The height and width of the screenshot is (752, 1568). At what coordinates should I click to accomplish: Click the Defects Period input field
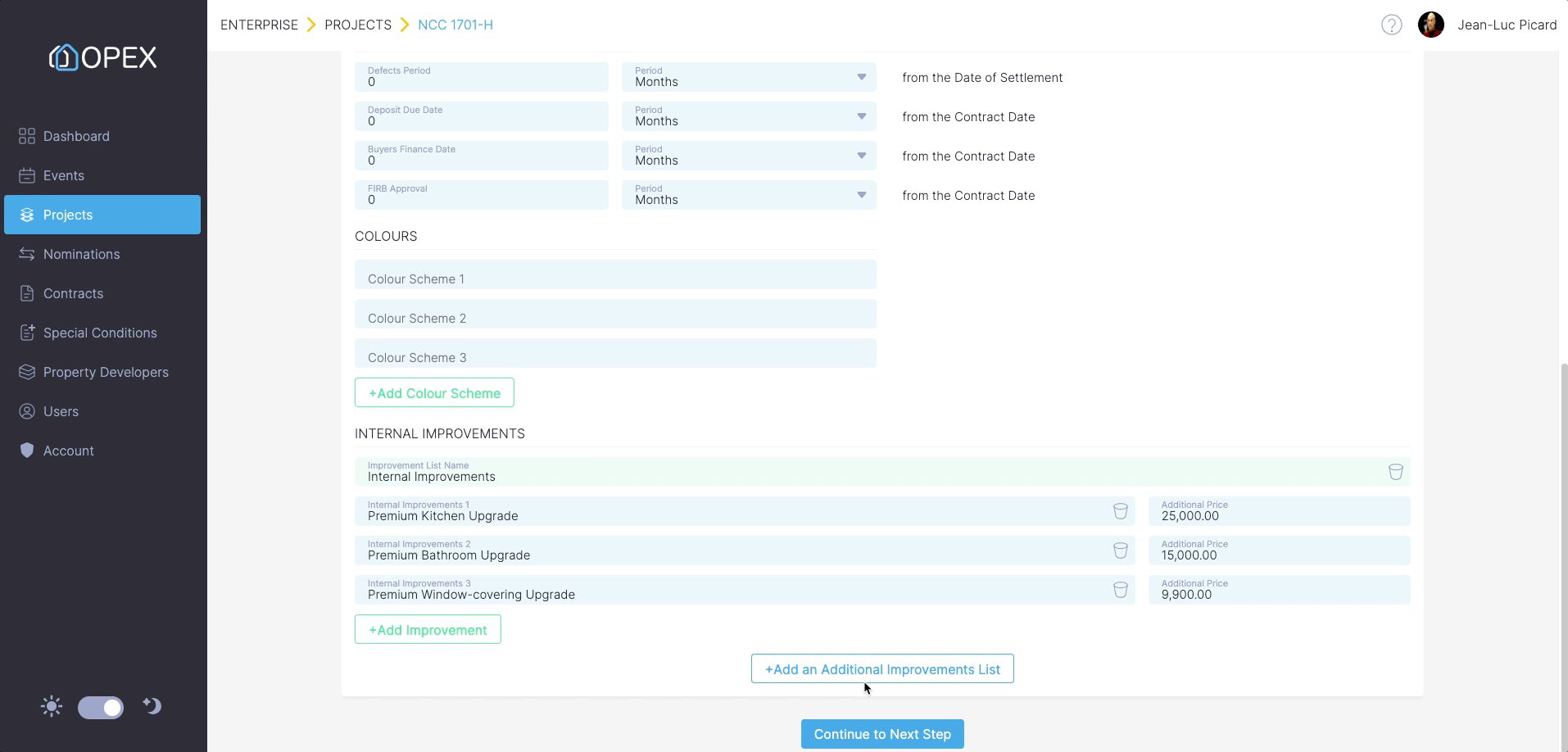point(482,77)
